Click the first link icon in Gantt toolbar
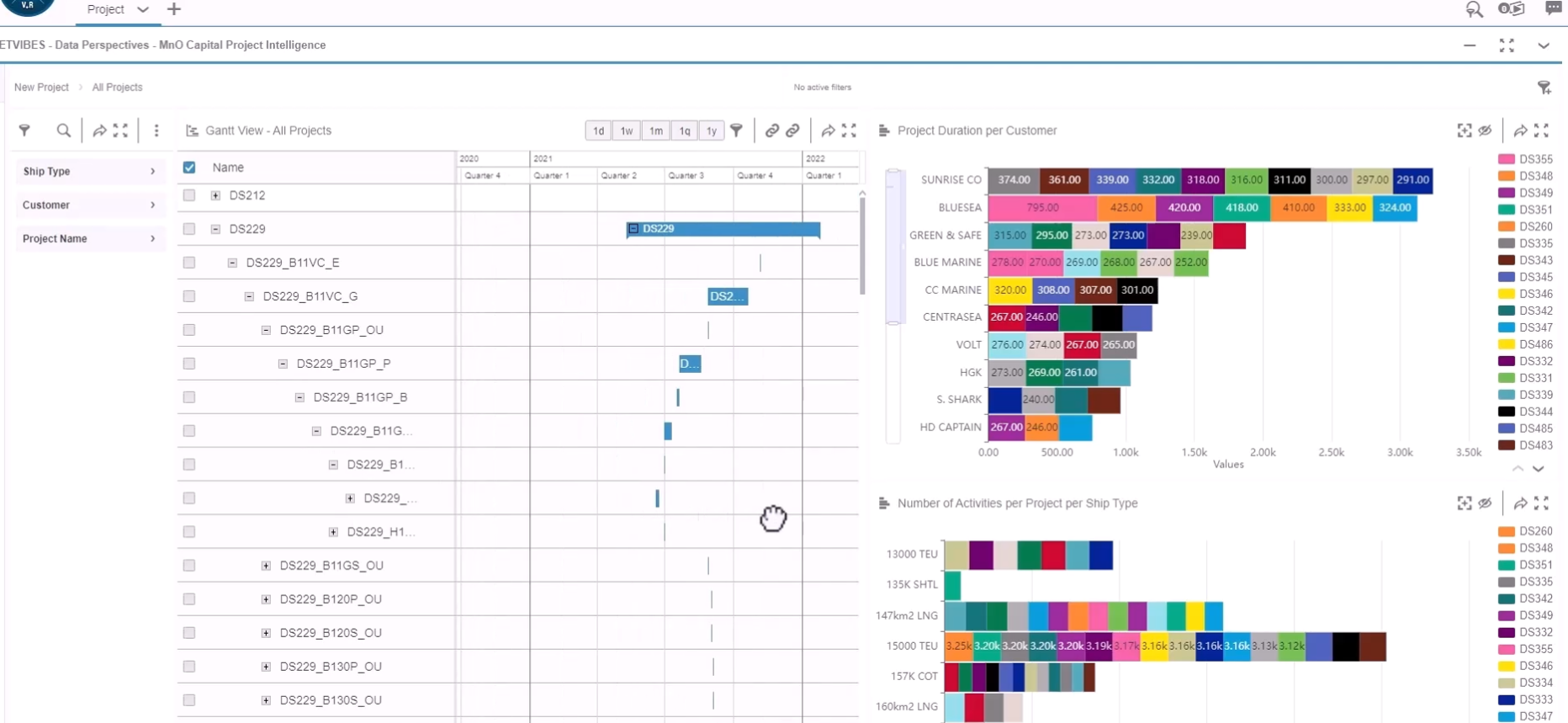The height and width of the screenshot is (723, 1568). click(x=771, y=130)
